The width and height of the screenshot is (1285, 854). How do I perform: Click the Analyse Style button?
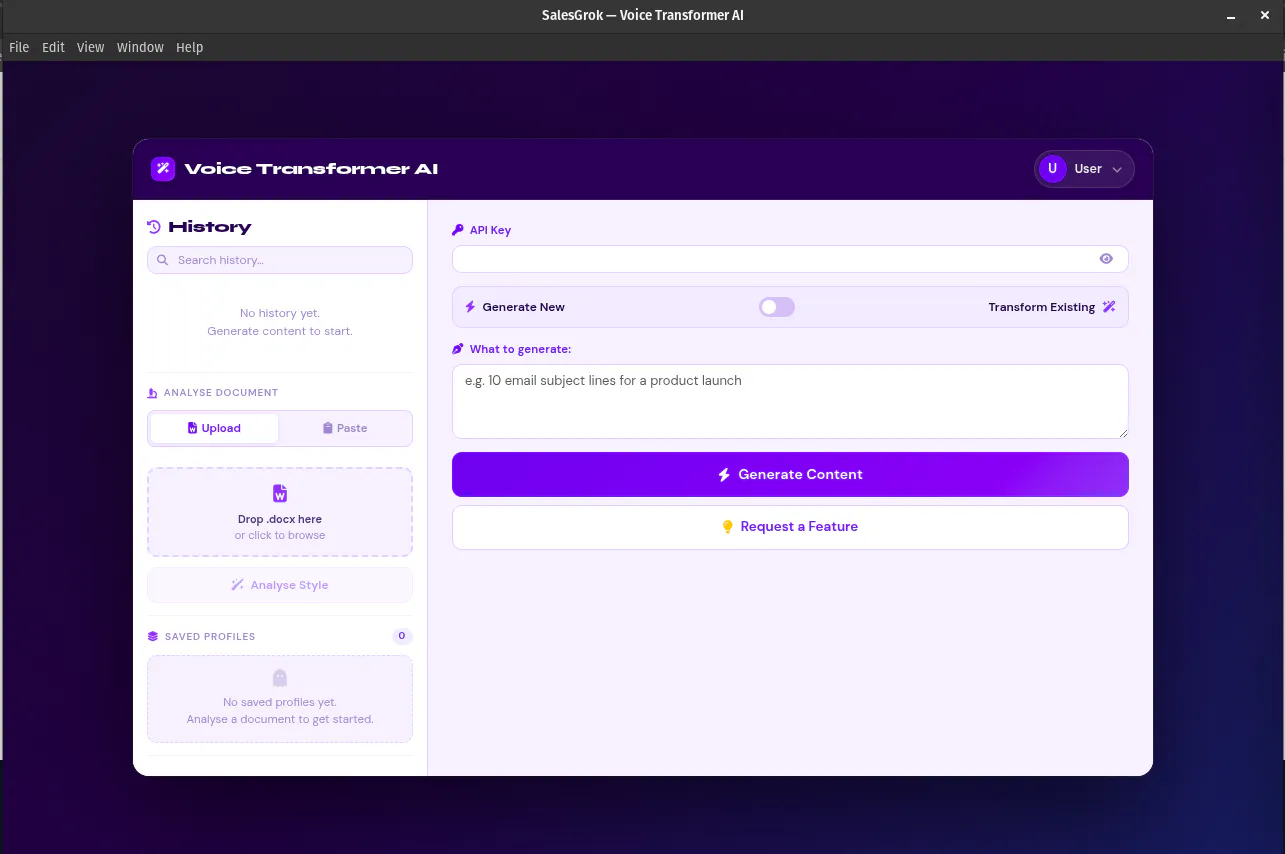[x=280, y=585]
